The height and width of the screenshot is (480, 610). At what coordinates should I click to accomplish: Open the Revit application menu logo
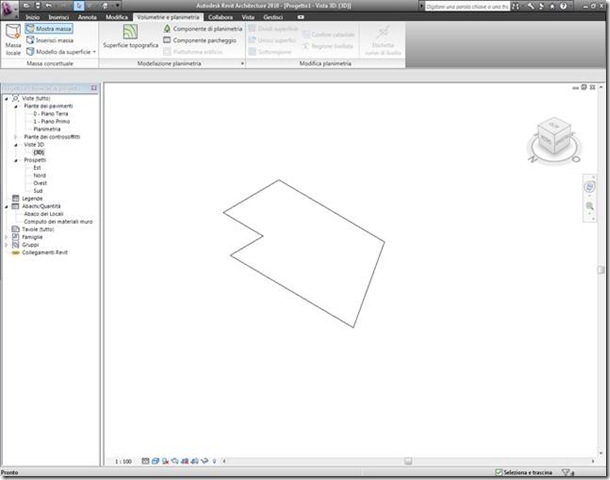pyautogui.click(x=9, y=9)
